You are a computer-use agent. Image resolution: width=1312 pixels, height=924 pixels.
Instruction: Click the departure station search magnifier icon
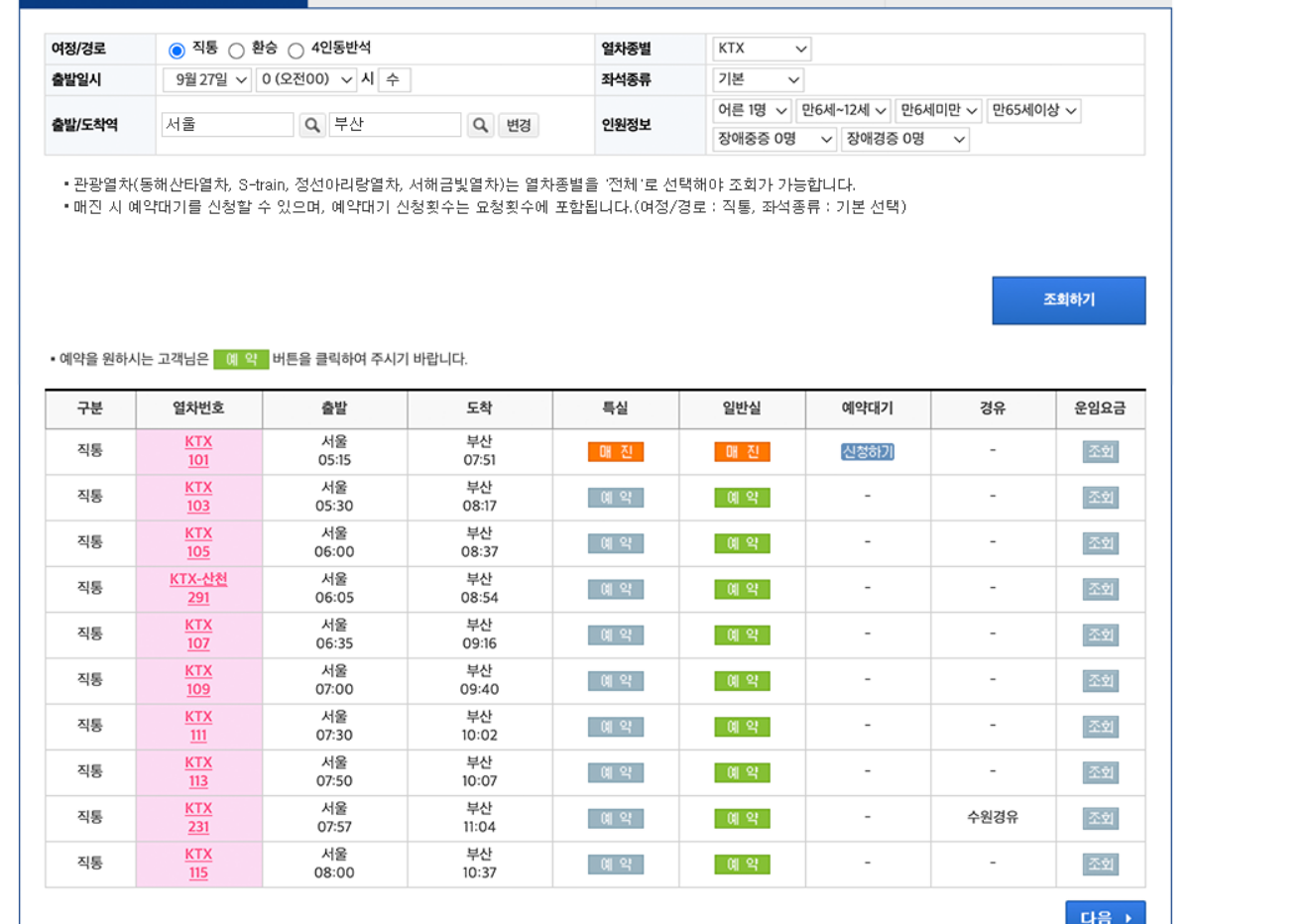coord(312,125)
